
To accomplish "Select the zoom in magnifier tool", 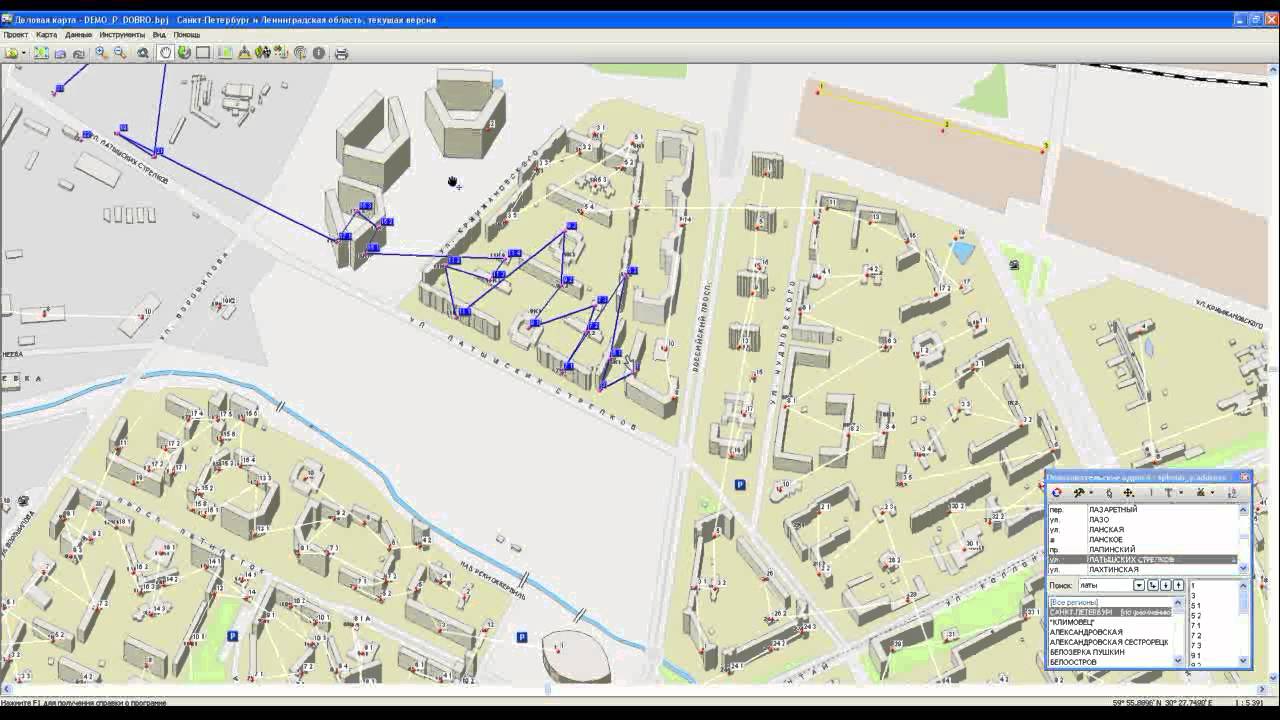I will point(100,53).
